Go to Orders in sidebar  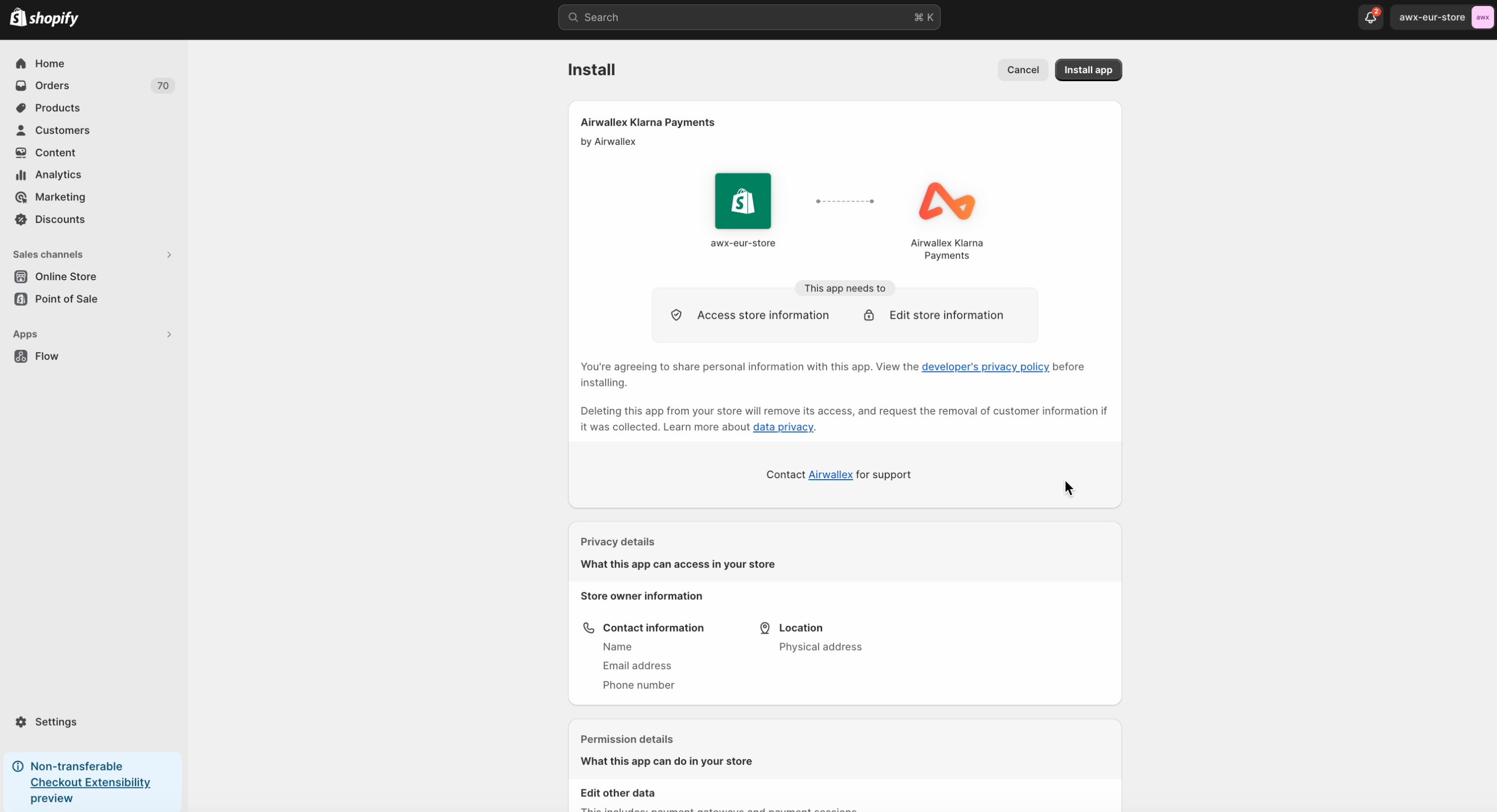(x=52, y=85)
